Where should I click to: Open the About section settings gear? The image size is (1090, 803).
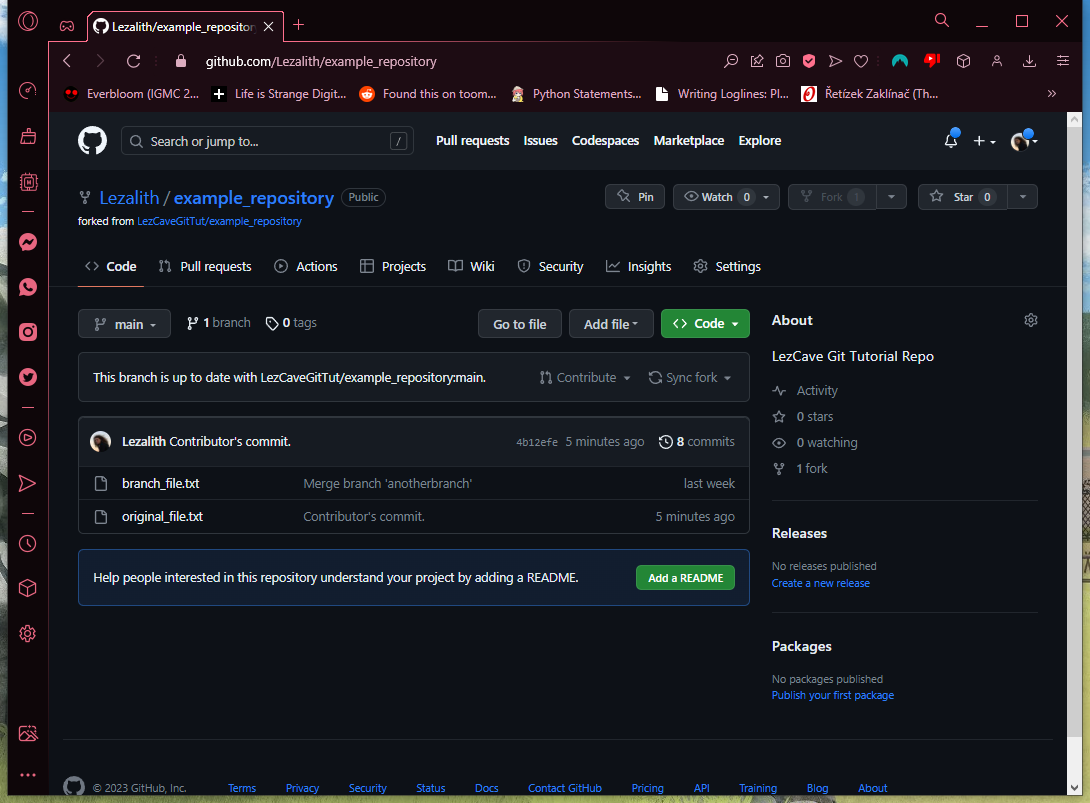pos(1031,319)
